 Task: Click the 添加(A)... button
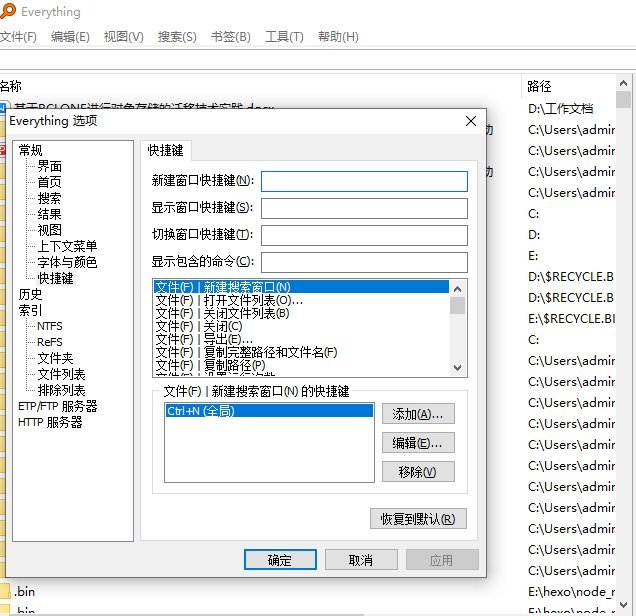click(418, 414)
